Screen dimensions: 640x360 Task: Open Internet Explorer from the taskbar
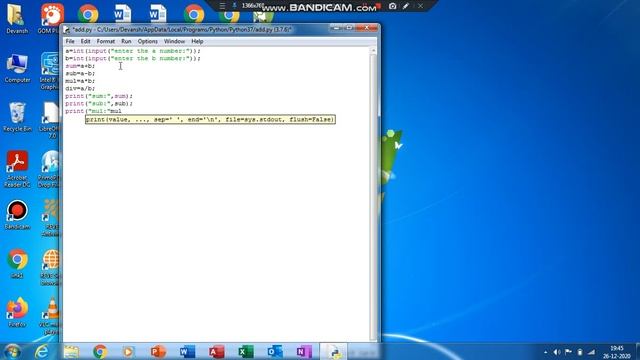pos(42,351)
